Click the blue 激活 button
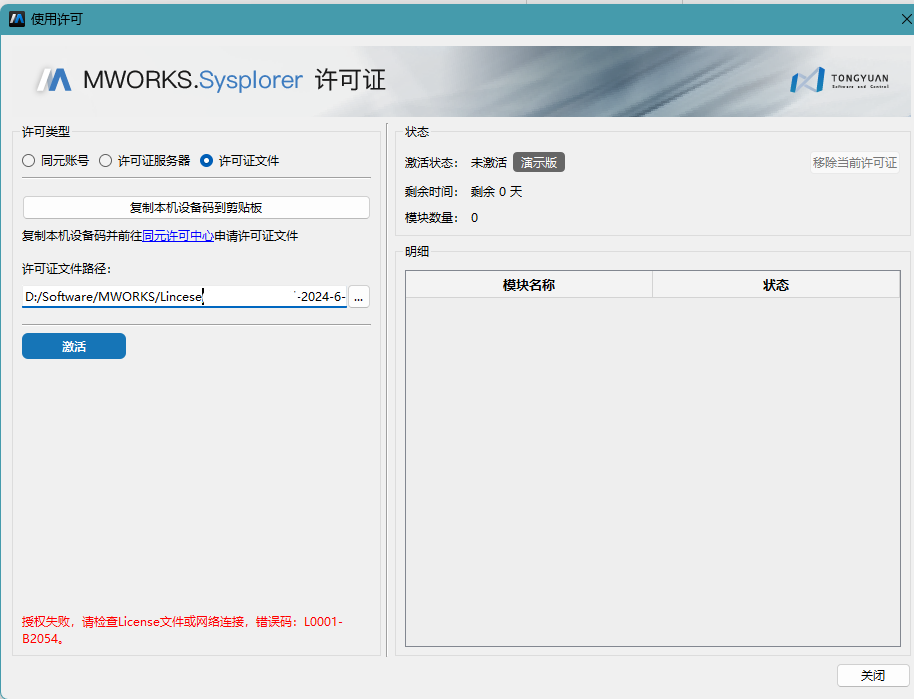The image size is (914, 699). click(x=74, y=346)
